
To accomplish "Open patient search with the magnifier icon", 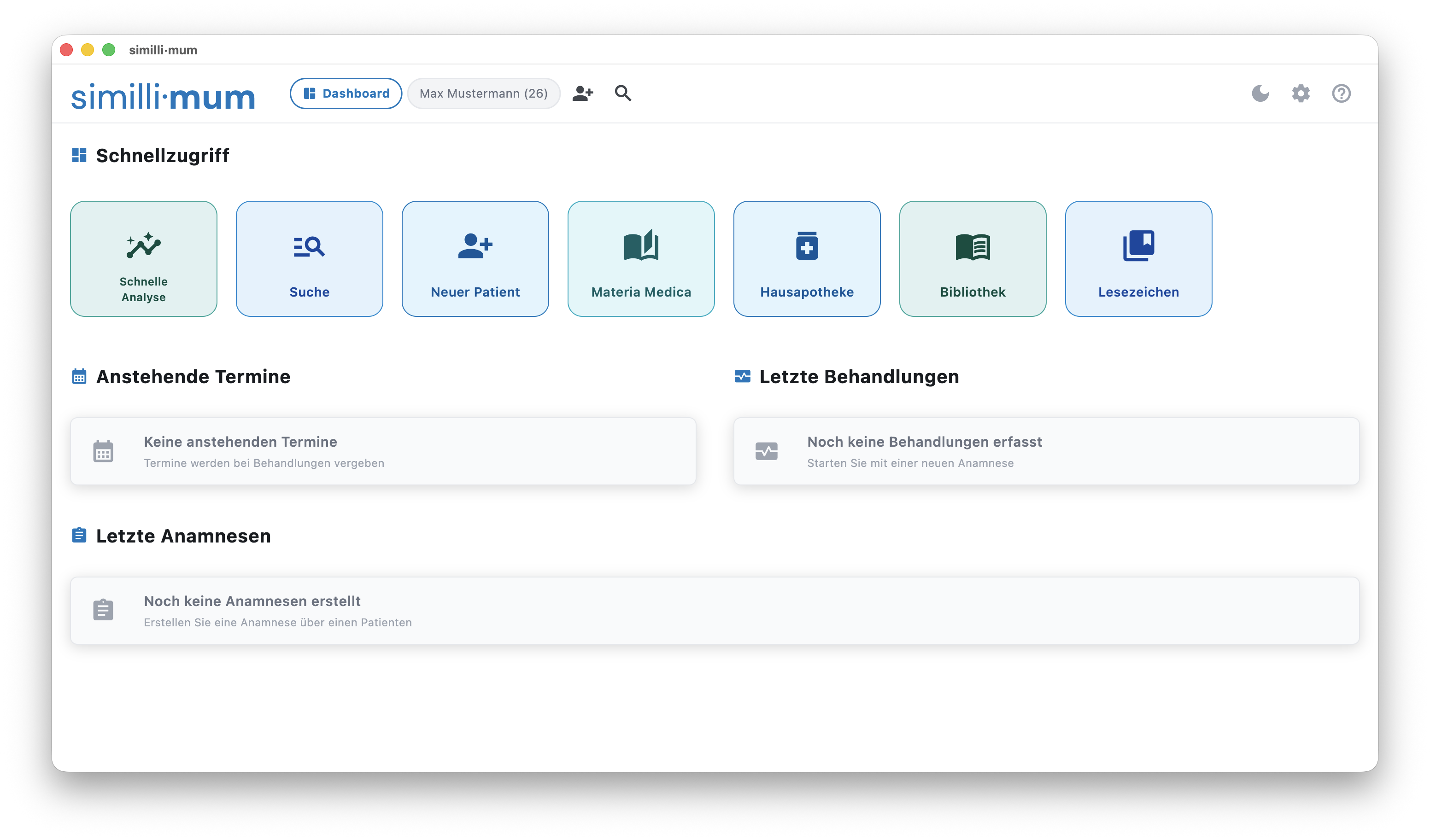I will coord(622,93).
